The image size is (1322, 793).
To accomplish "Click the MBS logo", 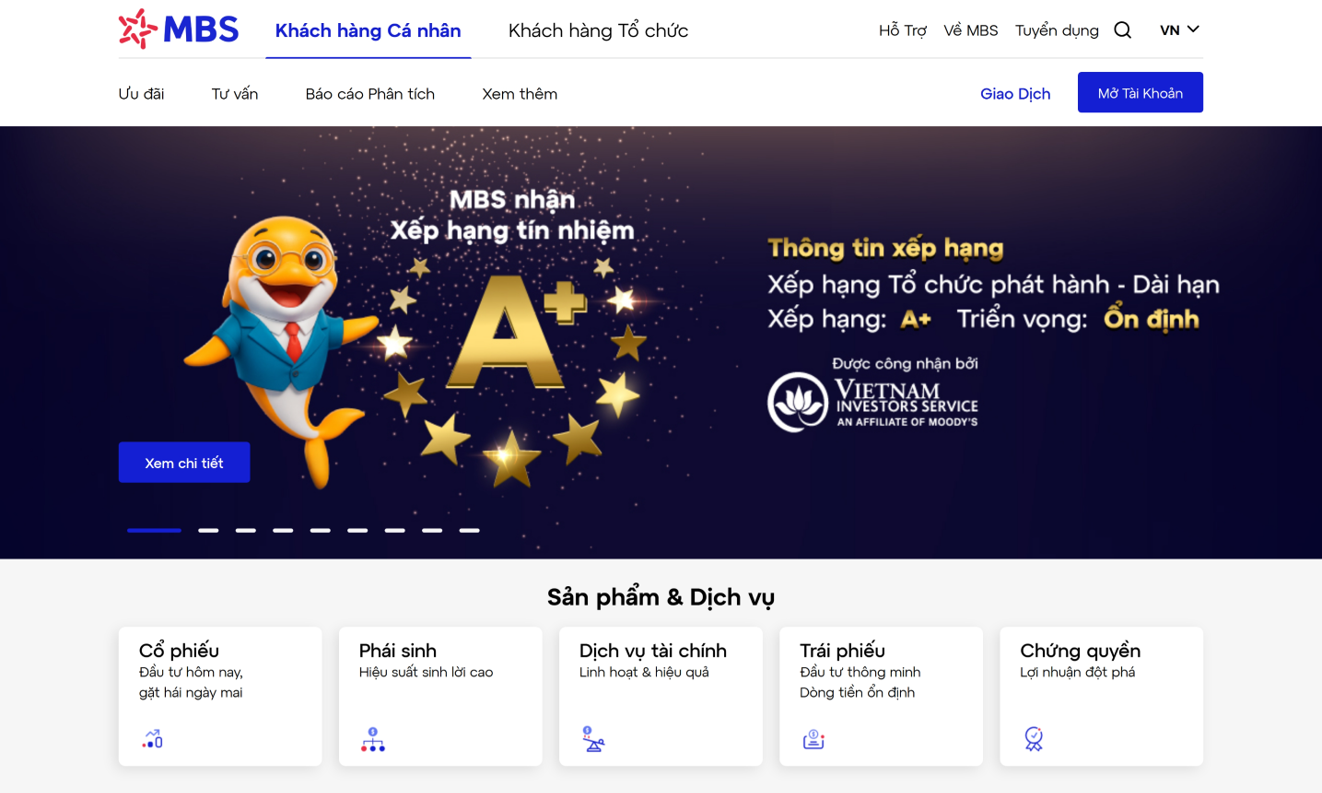I will point(178,29).
